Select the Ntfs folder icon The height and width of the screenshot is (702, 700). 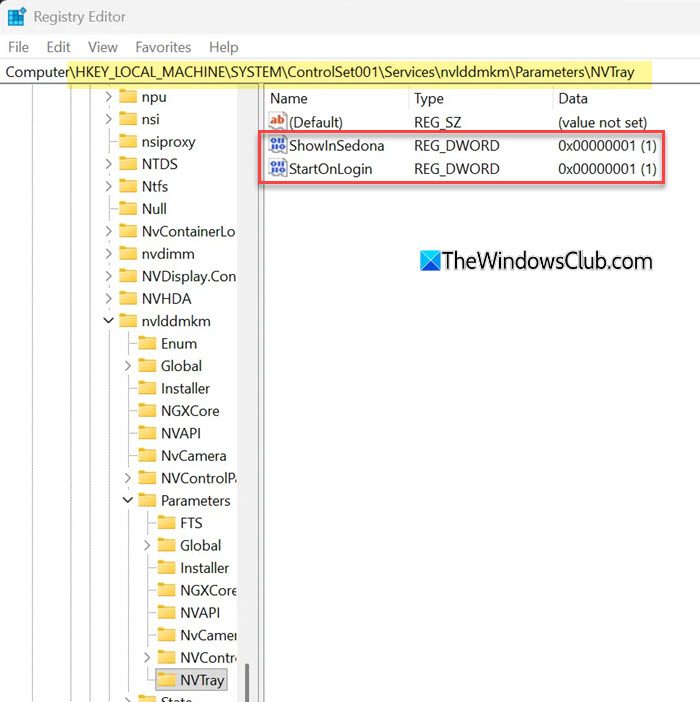click(x=128, y=186)
